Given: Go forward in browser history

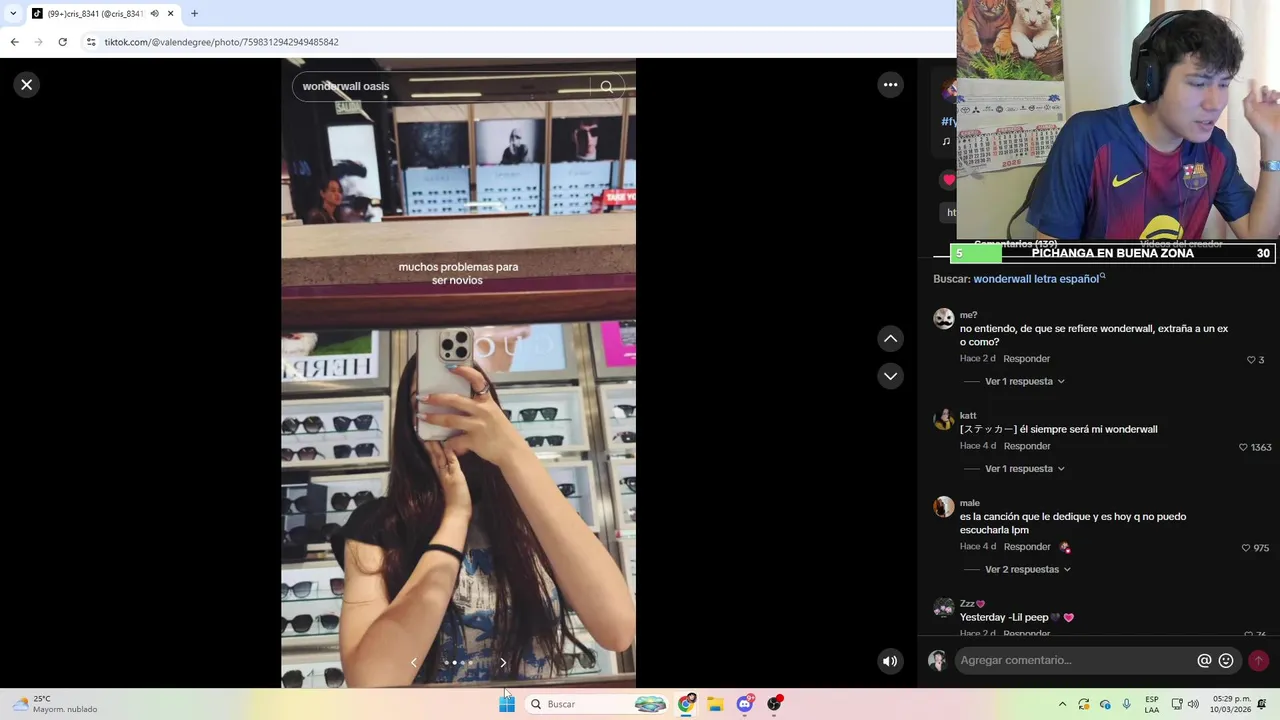Looking at the screenshot, I should point(38,42).
